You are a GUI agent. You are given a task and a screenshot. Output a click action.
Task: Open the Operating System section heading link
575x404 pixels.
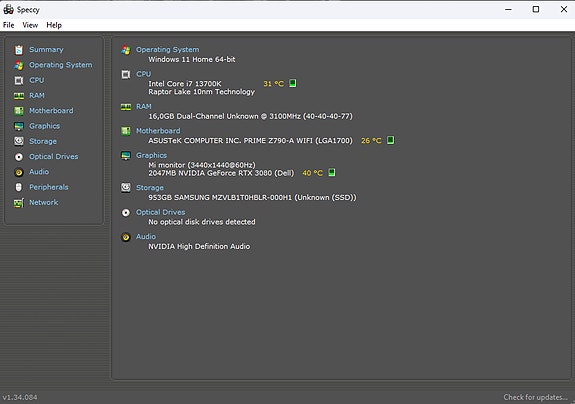point(168,49)
